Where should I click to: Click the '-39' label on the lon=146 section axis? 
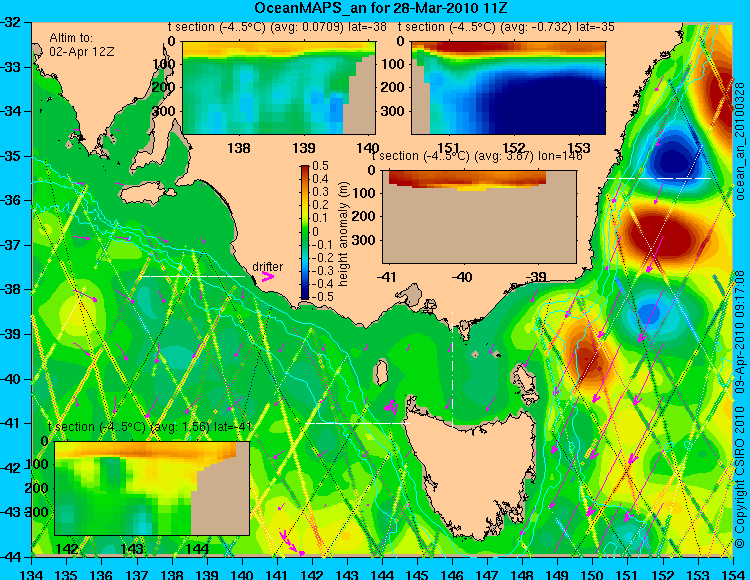536,277
